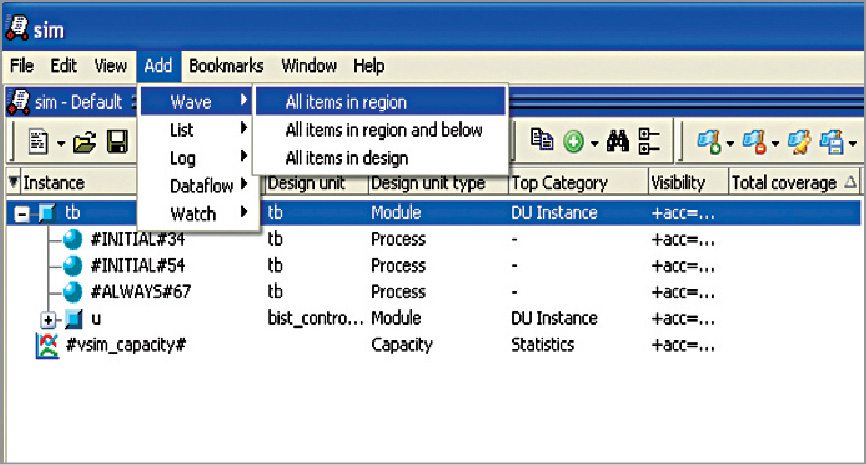Click the Design unit type column header
Image resolution: width=866 pixels, height=465 pixels.
[x=427, y=183]
